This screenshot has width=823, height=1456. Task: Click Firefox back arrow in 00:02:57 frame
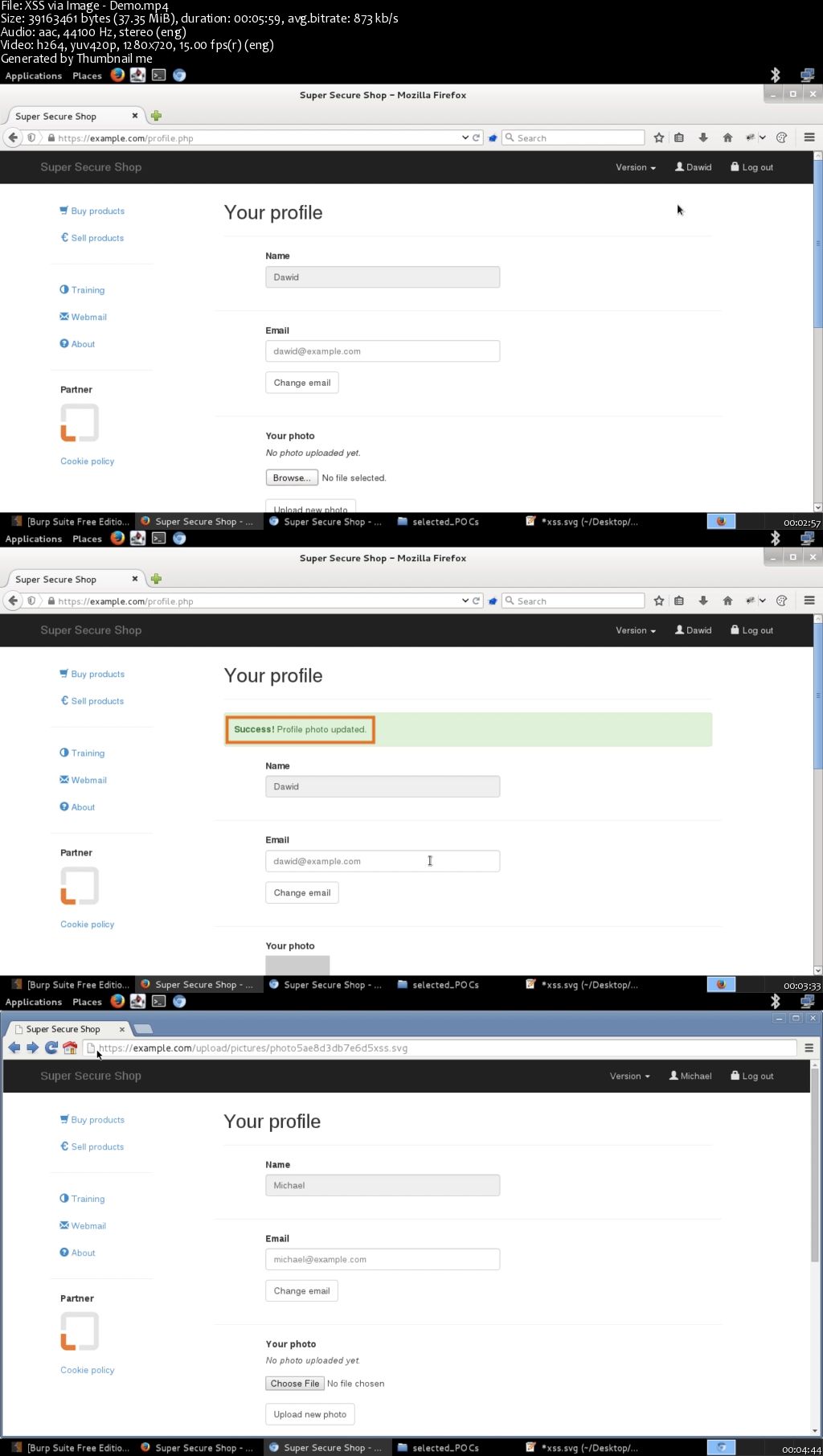13,137
